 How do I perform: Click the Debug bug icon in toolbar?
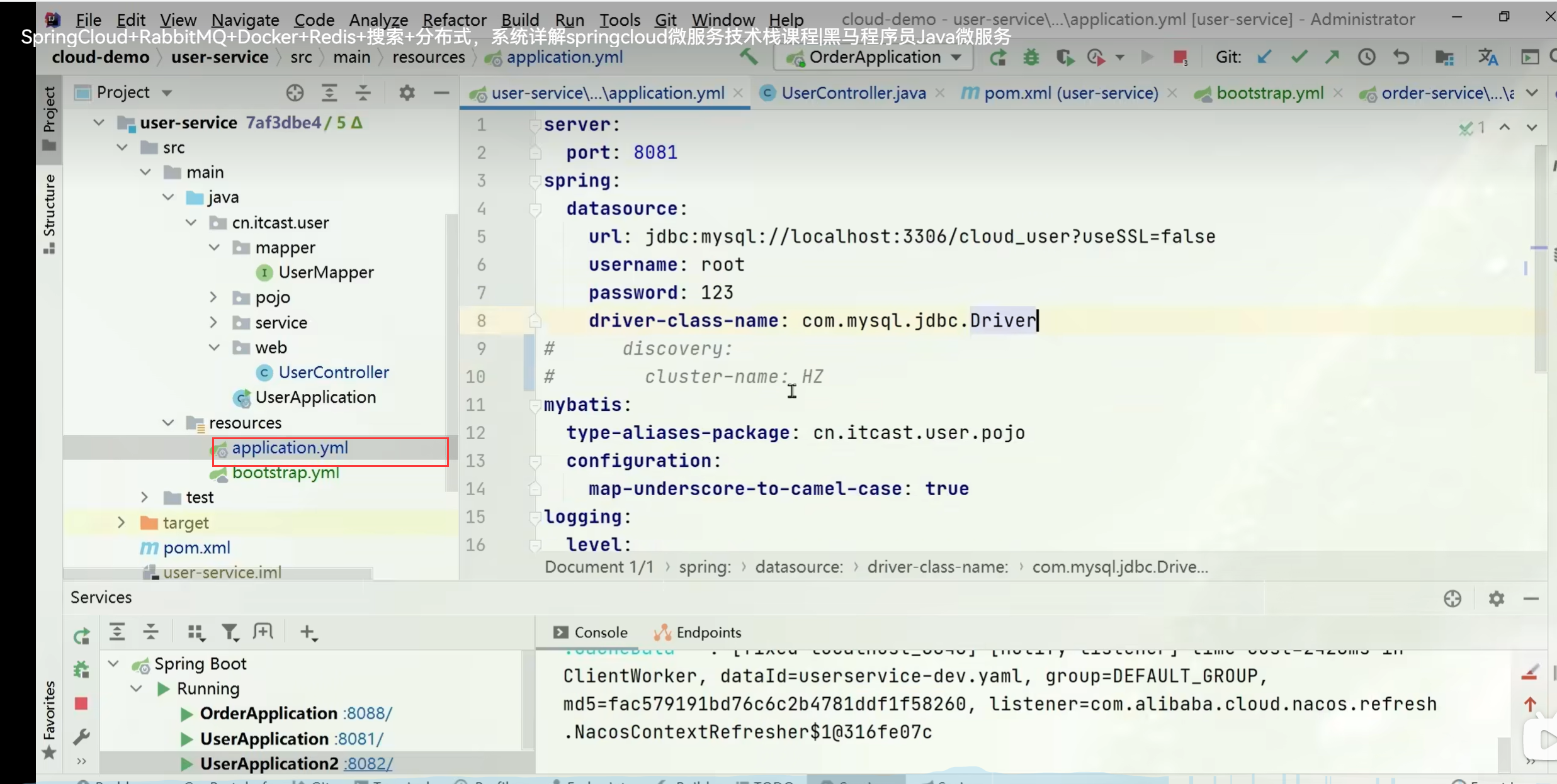1031,58
